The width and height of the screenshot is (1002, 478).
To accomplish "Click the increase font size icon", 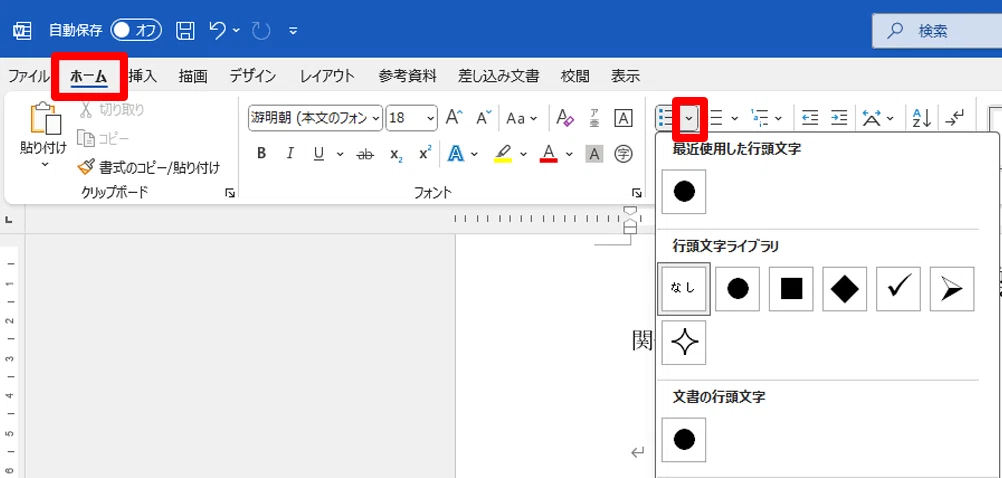I will [x=454, y=118].
